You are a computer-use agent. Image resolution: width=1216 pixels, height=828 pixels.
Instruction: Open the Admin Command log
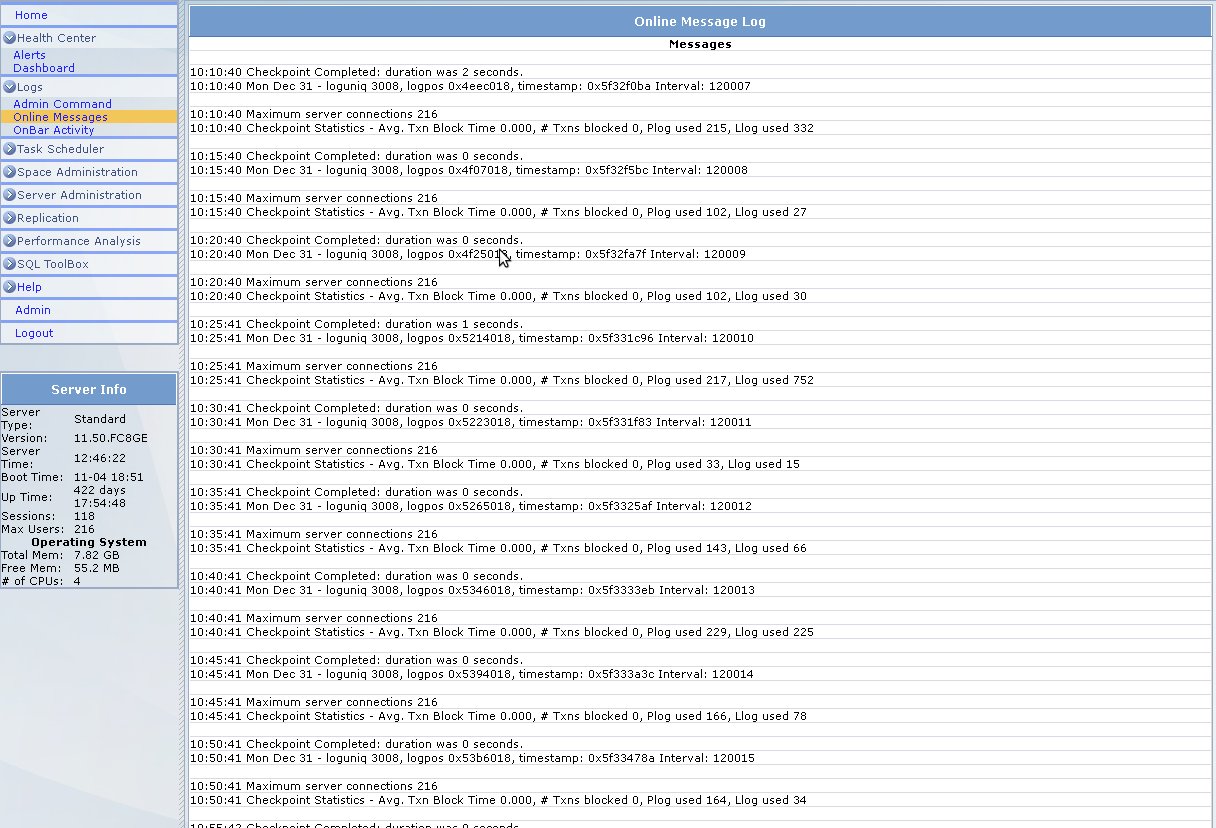point(62,104)
